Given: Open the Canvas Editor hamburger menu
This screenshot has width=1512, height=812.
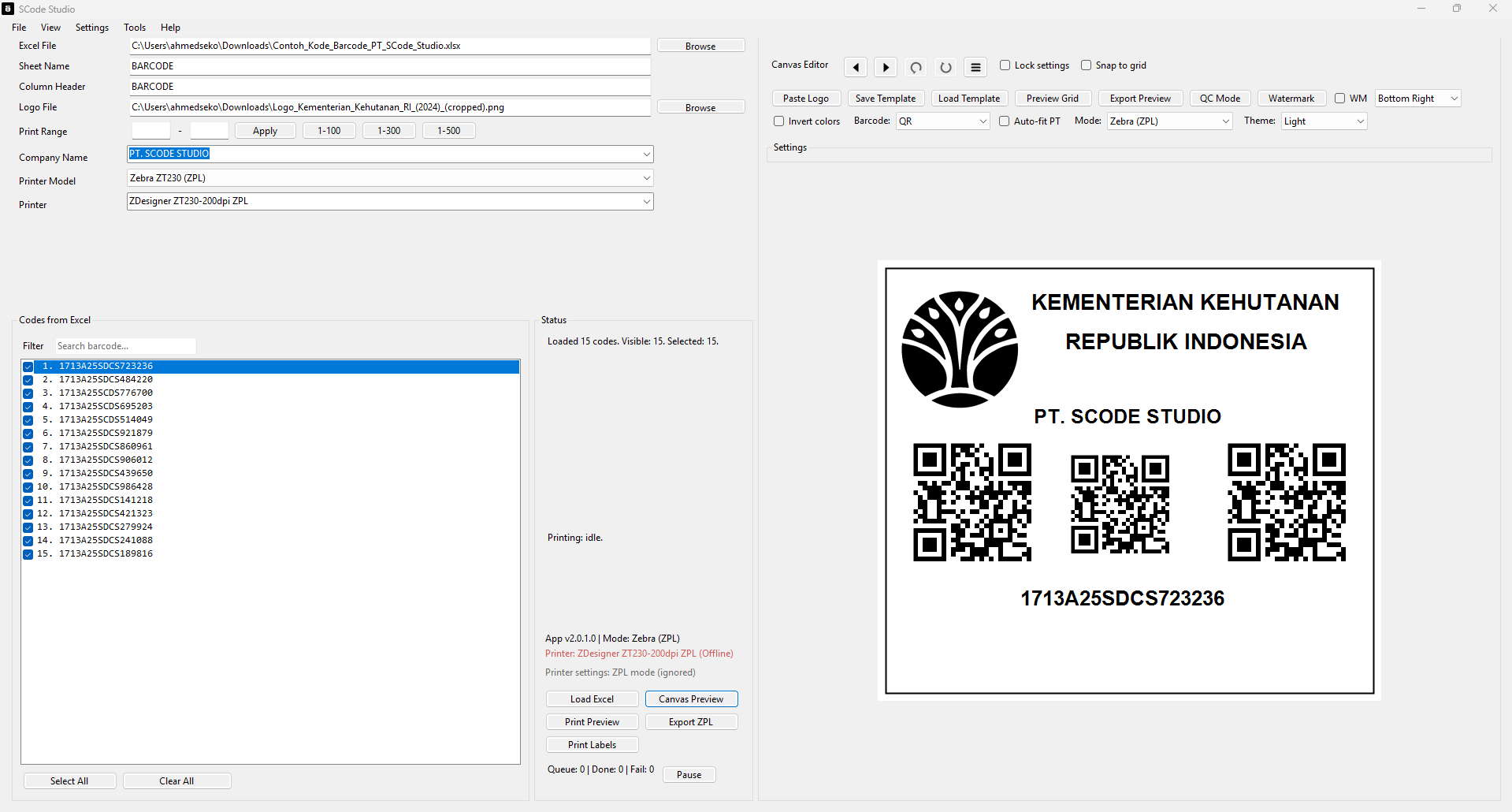Looking at the screenshot, I should click(975, 67).
